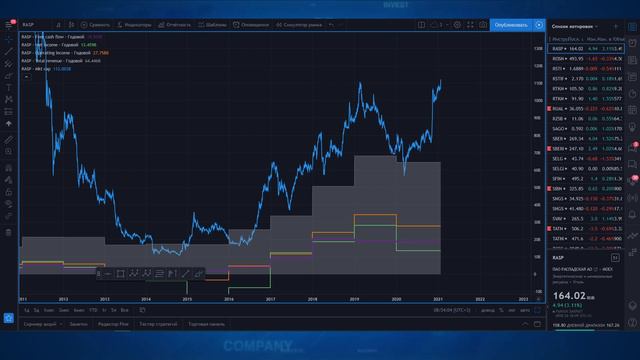
Task: Toggle percent scale button
Action: [501, 310]
